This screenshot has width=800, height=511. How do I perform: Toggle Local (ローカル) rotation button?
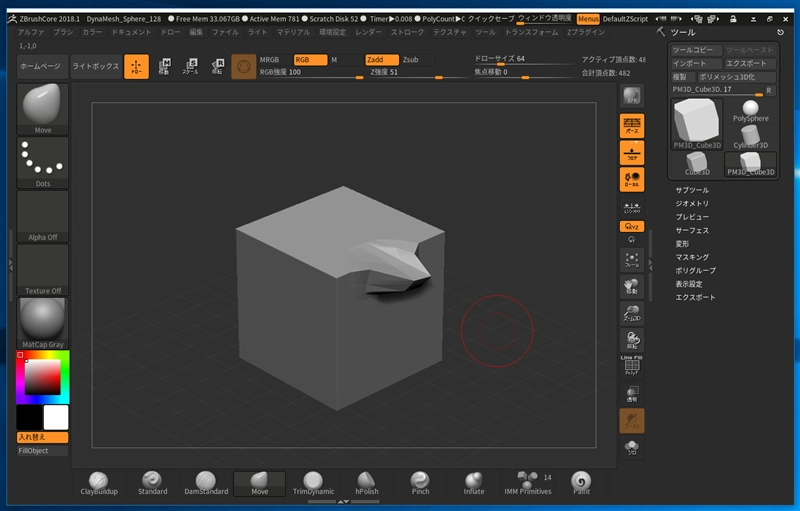[632, 180]
